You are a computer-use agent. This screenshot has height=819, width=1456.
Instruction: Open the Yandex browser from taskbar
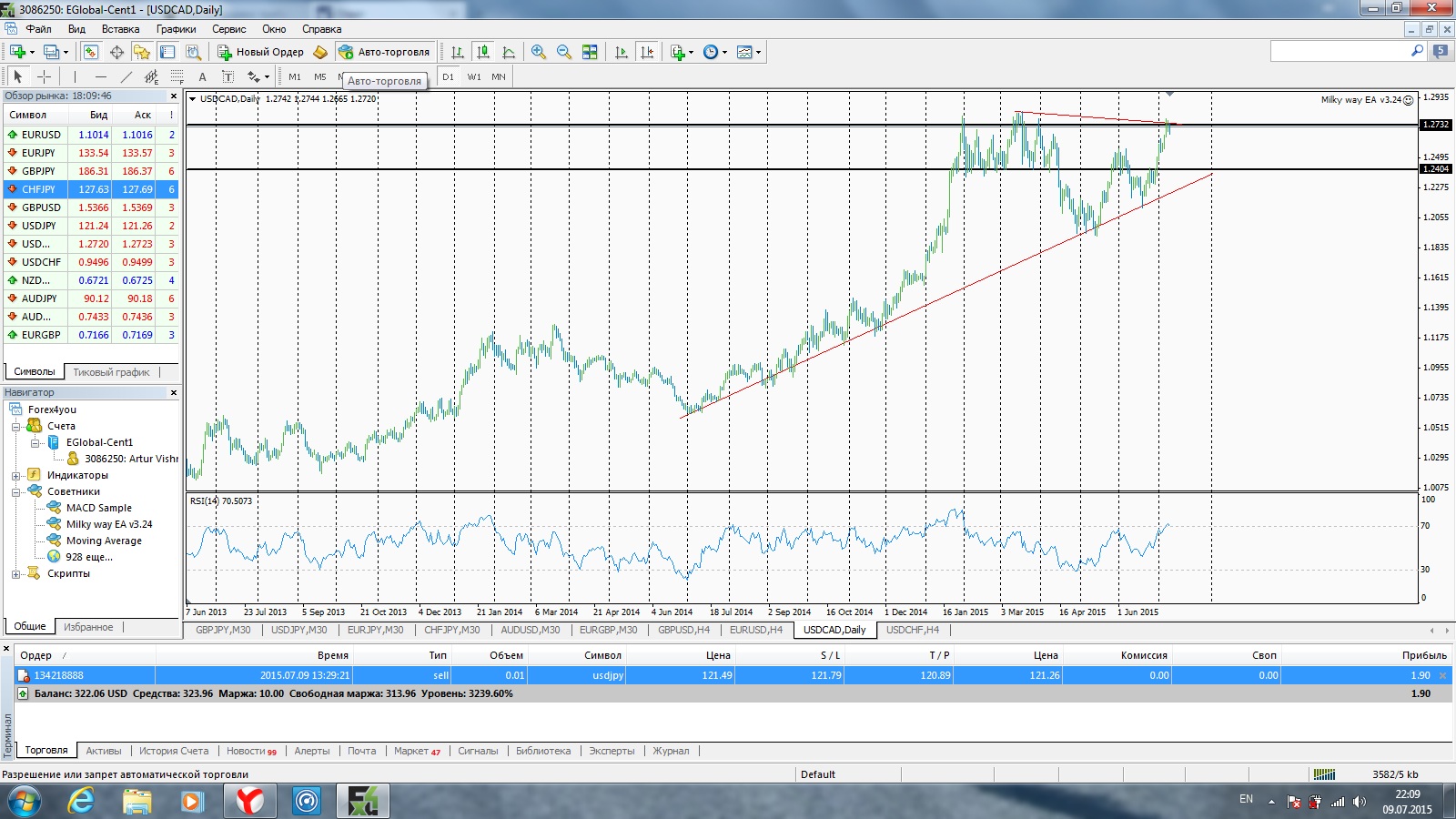click(x=249, y=801)
